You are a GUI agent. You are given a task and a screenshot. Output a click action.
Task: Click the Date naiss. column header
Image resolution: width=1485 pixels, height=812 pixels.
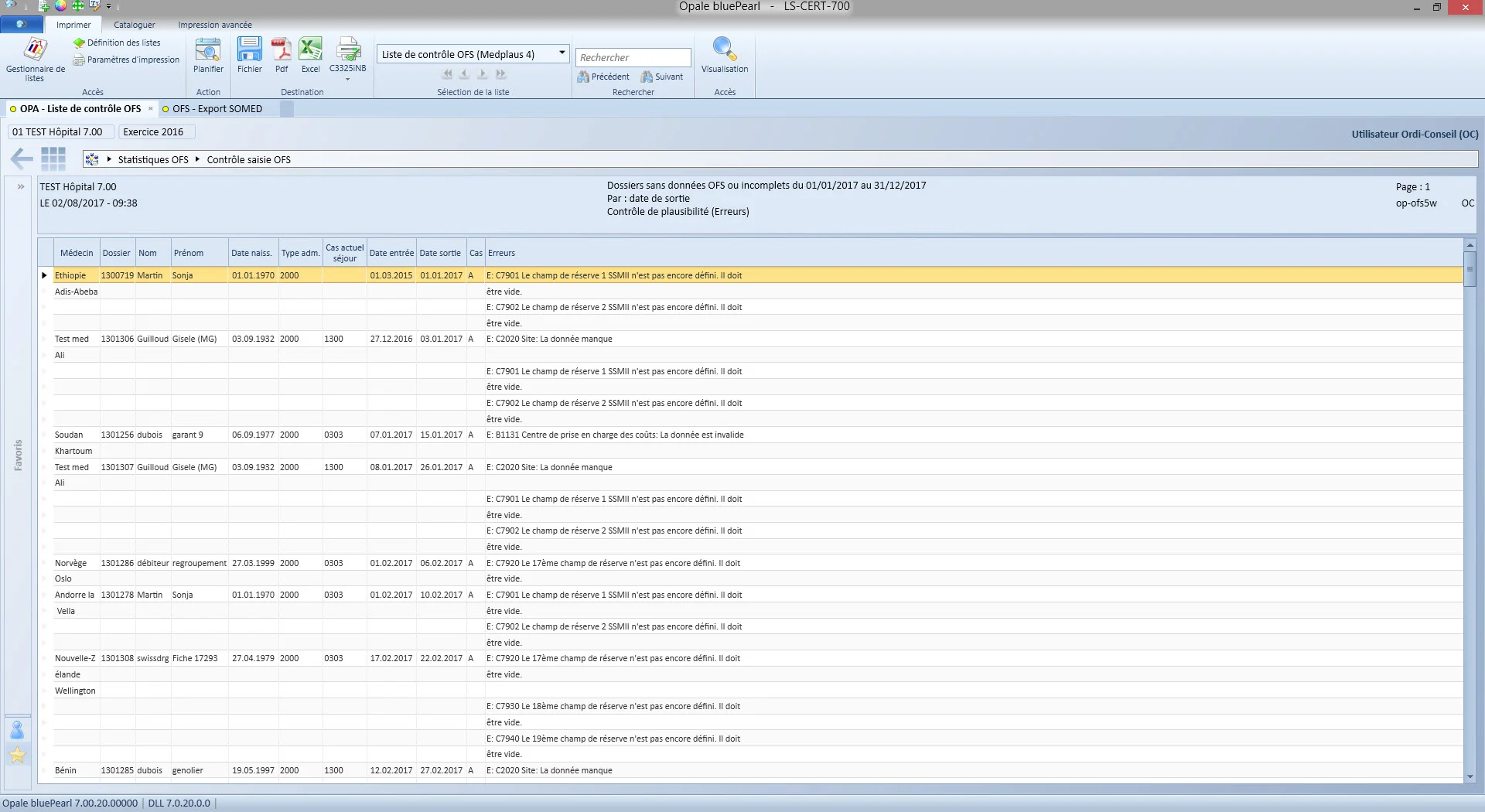coord(253,253)
